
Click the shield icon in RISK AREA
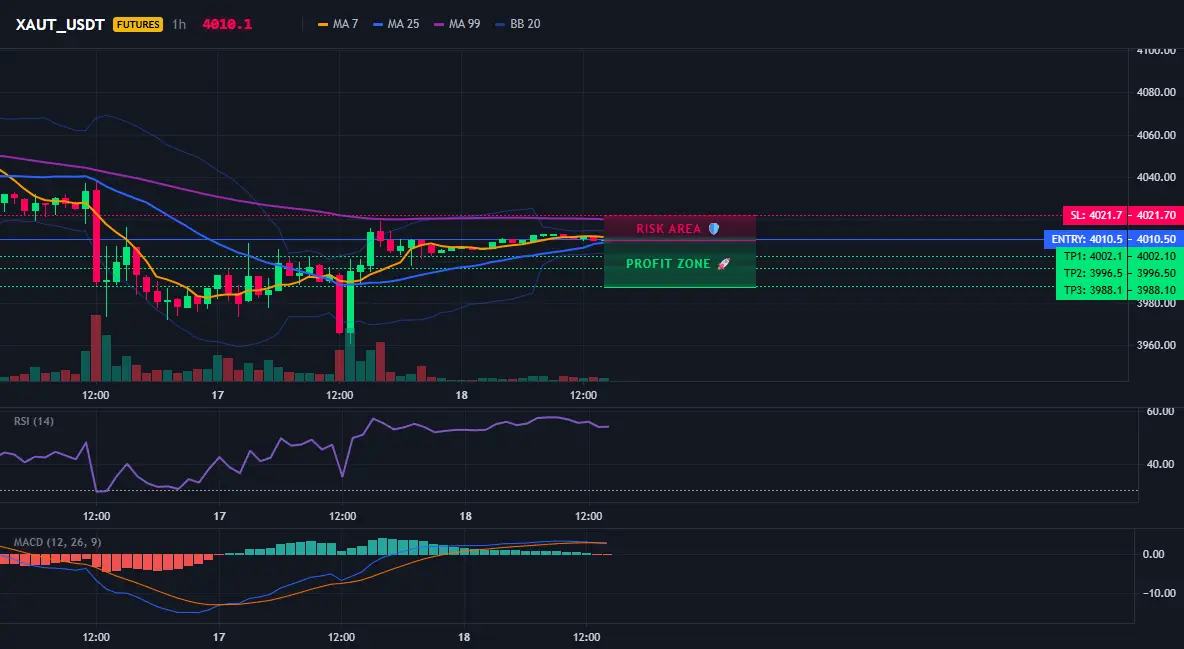pos(714,228)
